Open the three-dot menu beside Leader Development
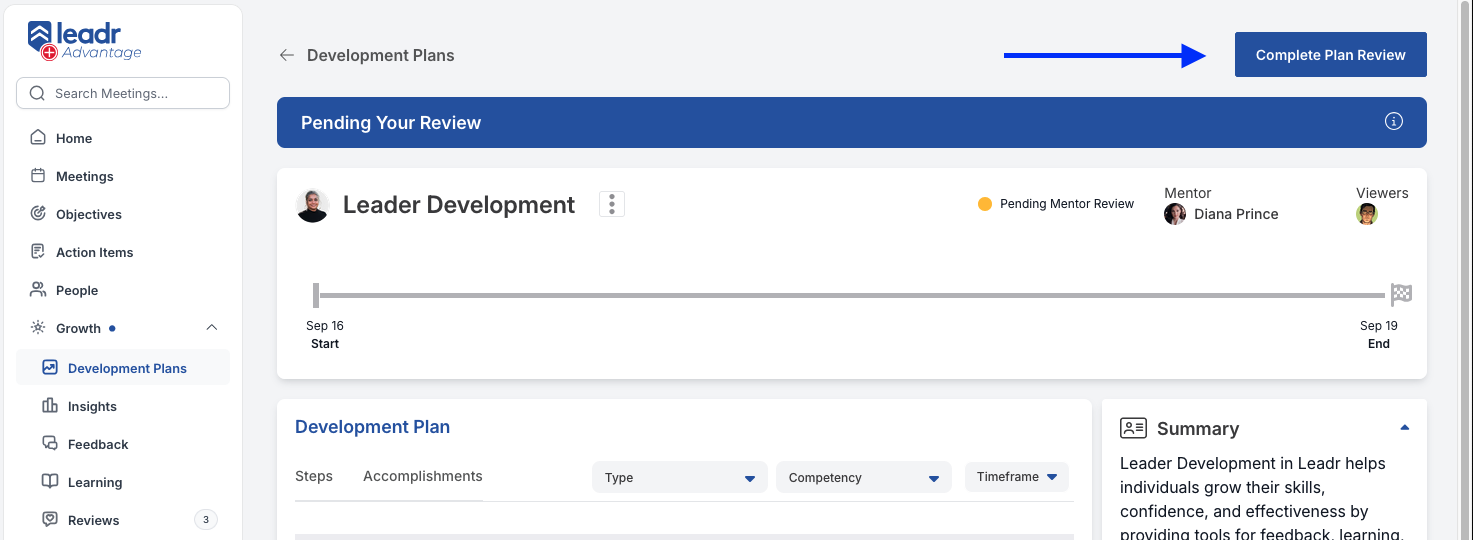The image size is (1473, 540). tap(612, 204)
